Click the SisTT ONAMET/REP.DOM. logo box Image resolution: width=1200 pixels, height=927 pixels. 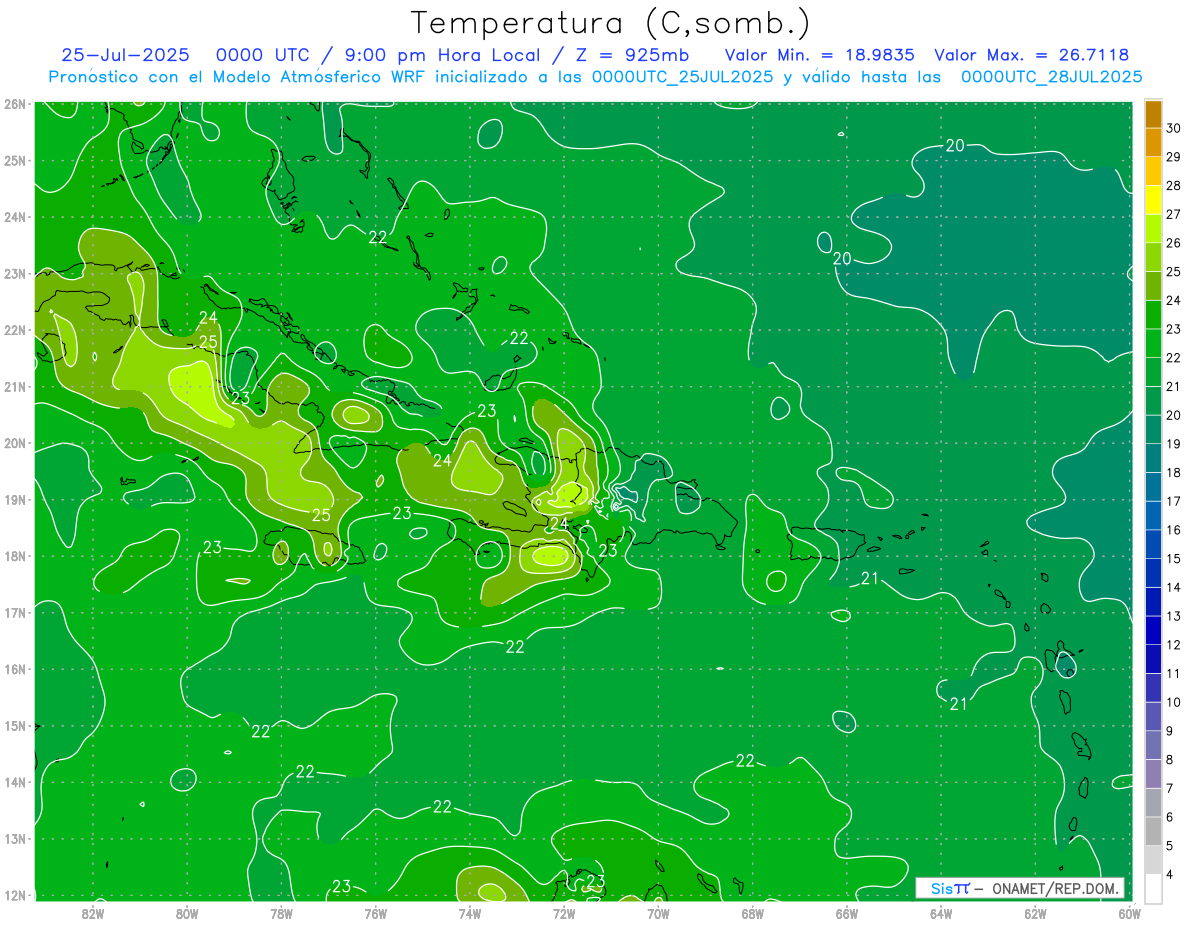point(1020,888)
